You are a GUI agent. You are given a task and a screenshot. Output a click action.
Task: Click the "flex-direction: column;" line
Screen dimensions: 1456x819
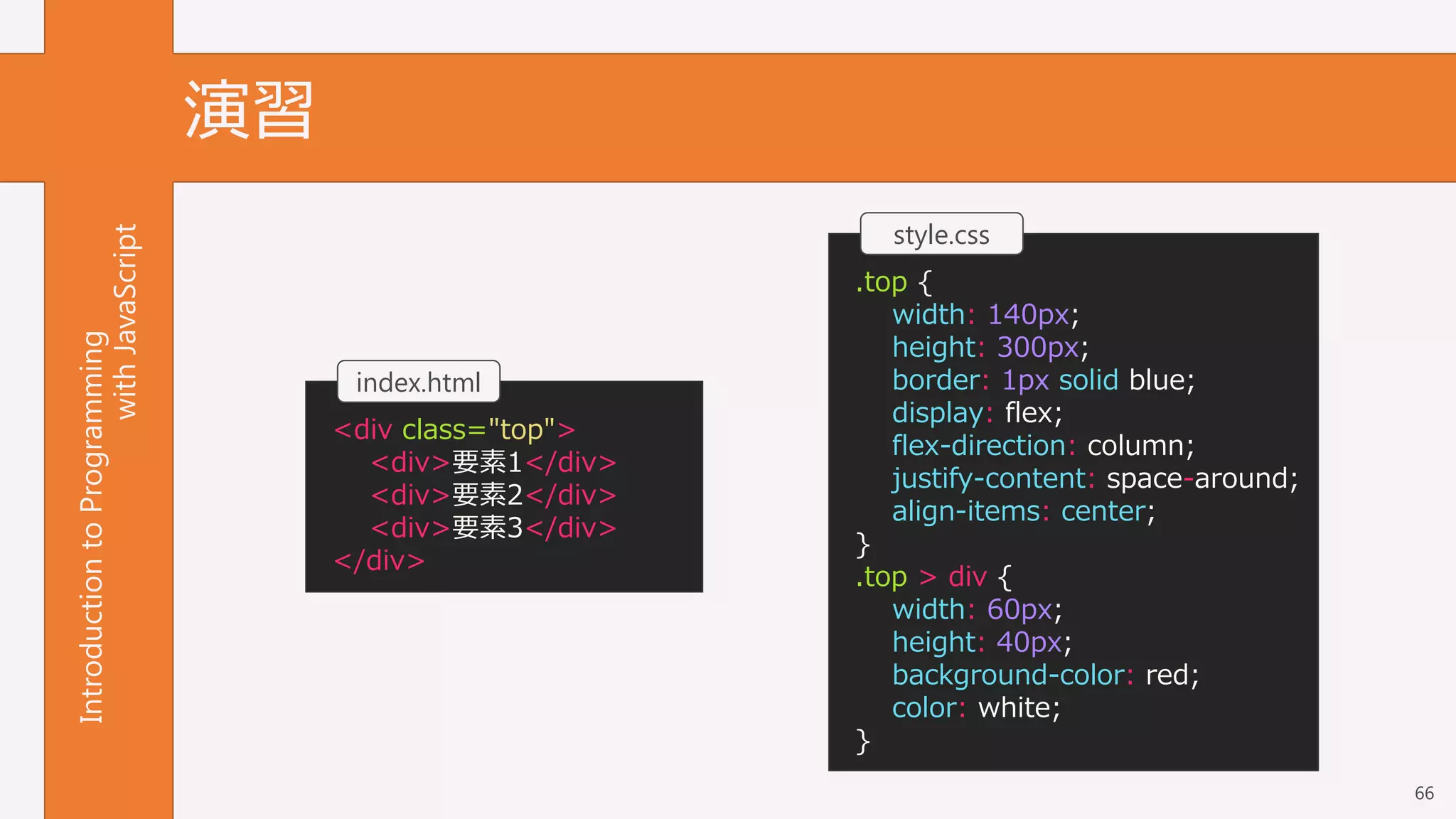[x=1043, y=446]
